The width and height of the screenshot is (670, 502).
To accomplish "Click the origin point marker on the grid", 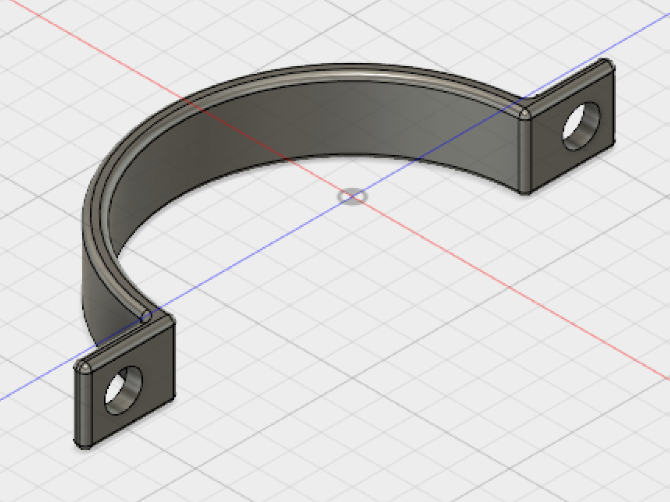I will click(352, 197).
